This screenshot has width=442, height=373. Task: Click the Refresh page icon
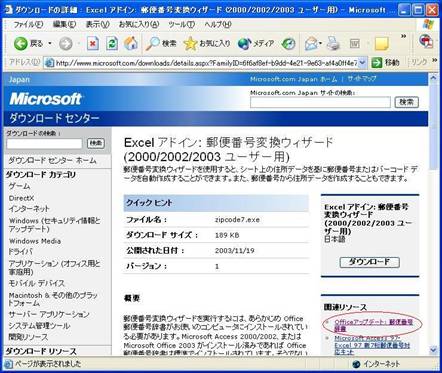pyautogui.click(x=112, y=44)
